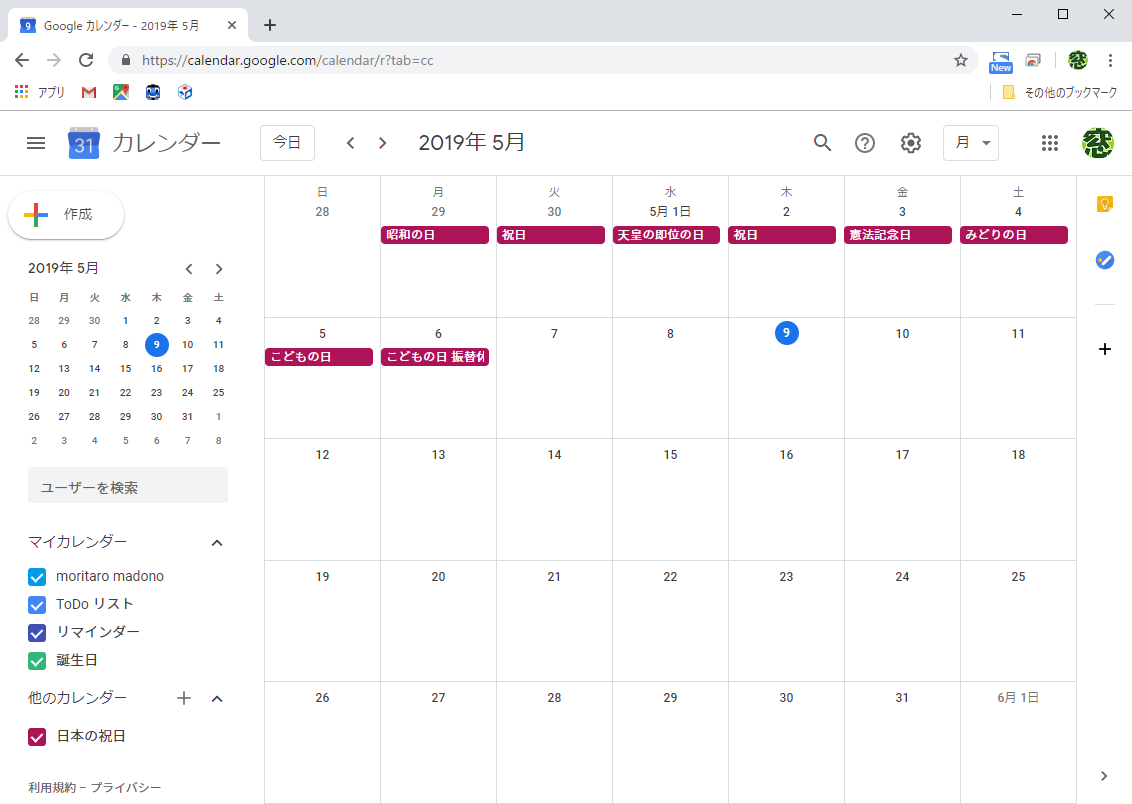
Task: Open the help menu icon
Action: click(x=865, y=143)
